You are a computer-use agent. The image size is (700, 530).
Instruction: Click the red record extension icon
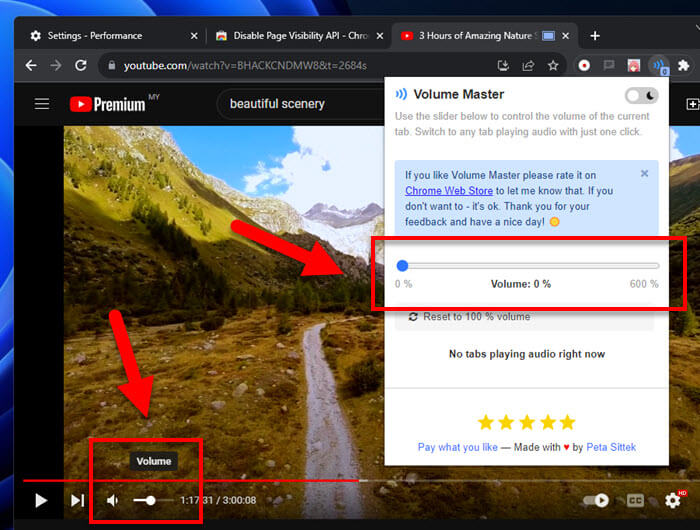pos(584,66)
